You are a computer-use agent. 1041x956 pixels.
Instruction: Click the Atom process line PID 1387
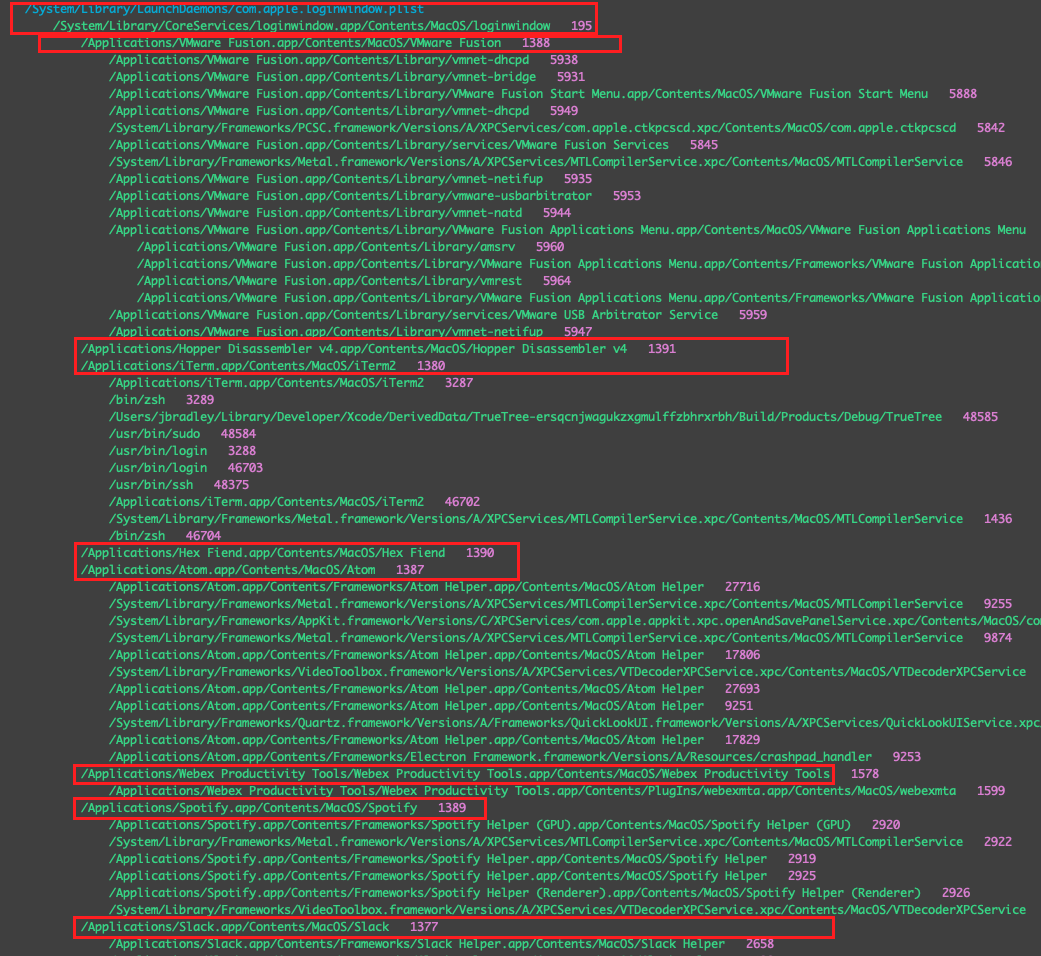[x=252, y=570]
